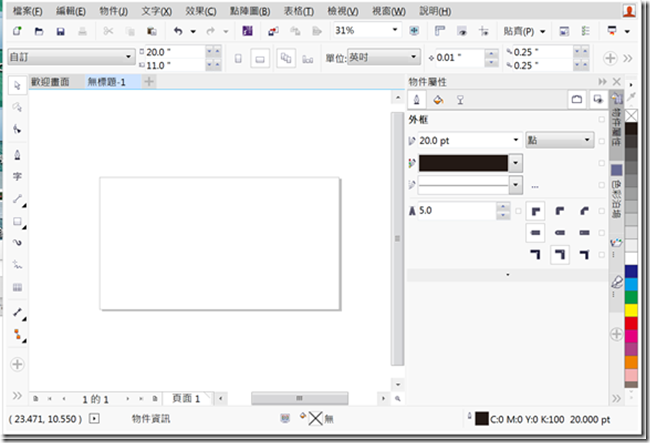Click the horizontal scrollbar thumb below the canvas

pos(299,398)
